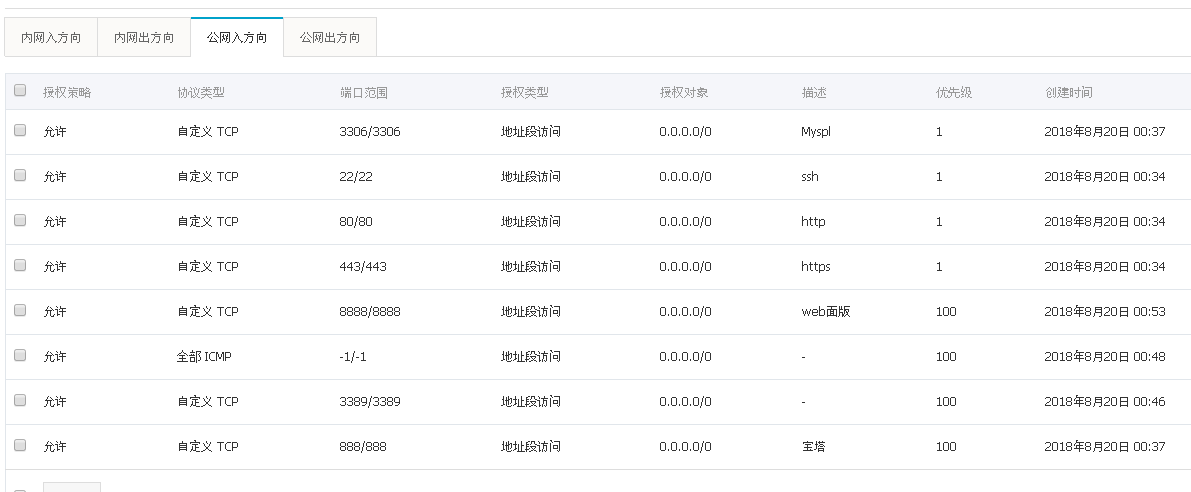This screenshot has height=492, width=1191.
Task: Click priority 100 in the 宝塔 row
Action: click(x=946, y=446)
